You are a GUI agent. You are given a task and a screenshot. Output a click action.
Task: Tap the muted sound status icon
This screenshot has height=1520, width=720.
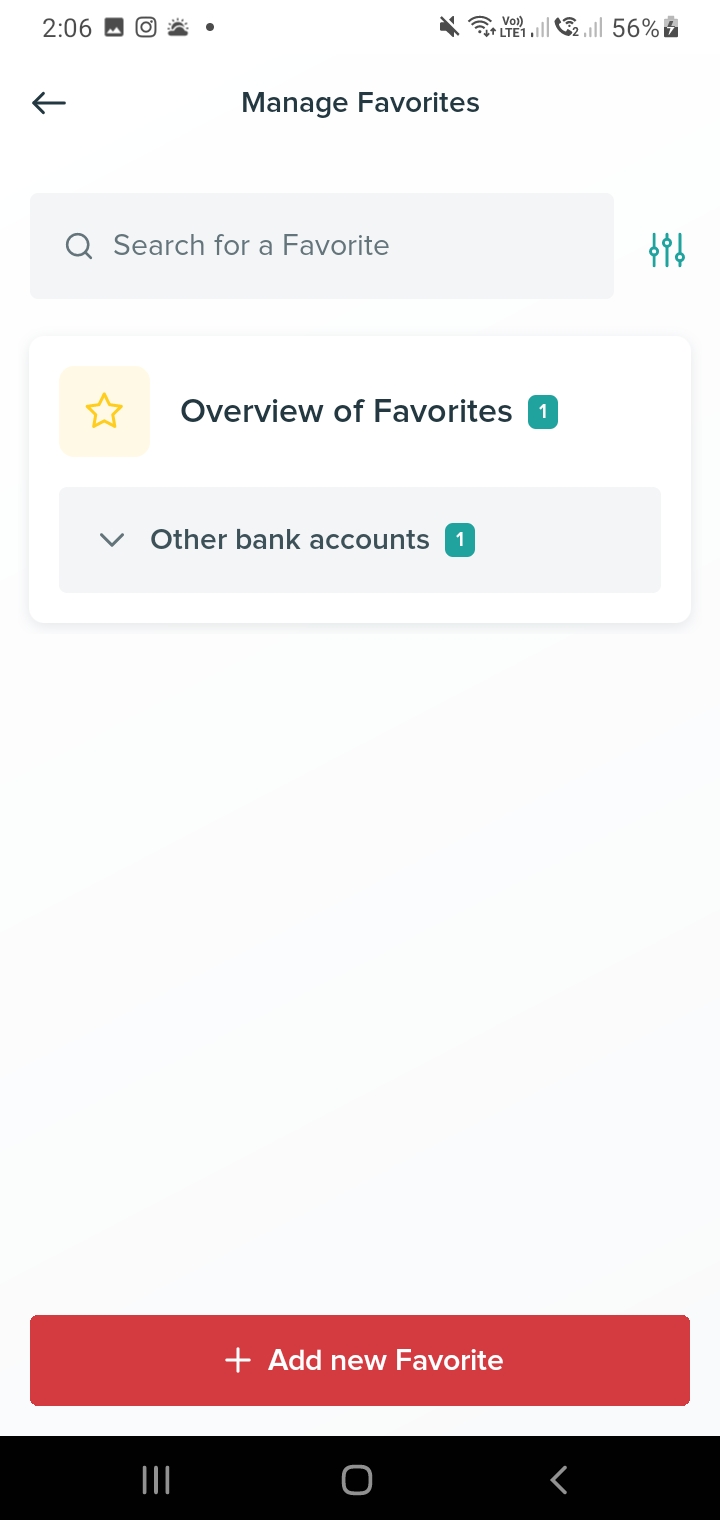(x=449, y=28)
